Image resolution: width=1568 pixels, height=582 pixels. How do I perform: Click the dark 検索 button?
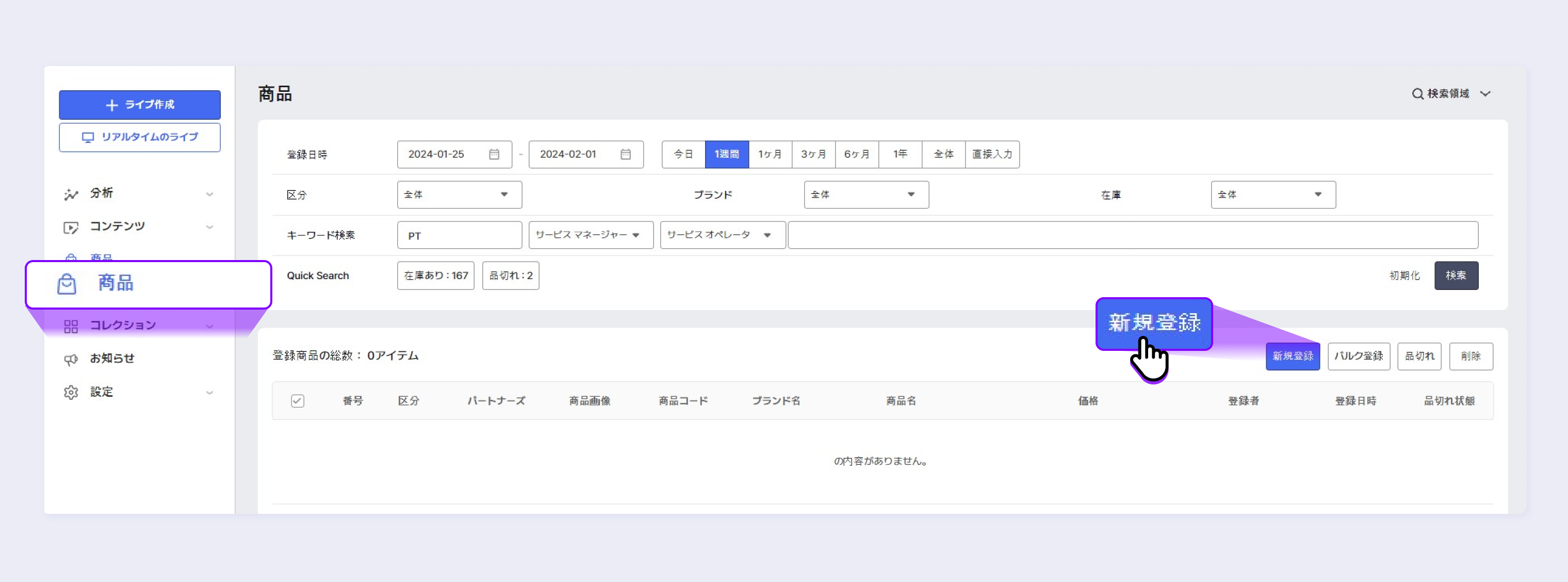[1456, 276]
